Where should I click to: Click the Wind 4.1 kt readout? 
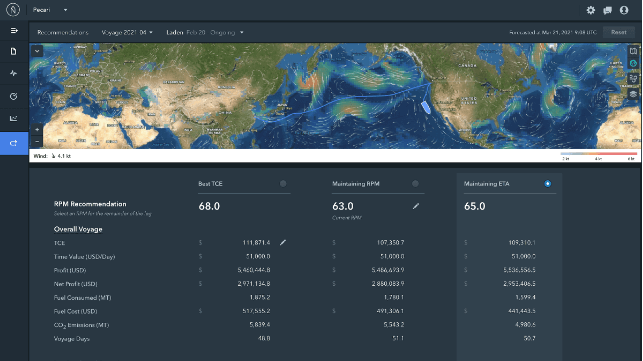52,156
